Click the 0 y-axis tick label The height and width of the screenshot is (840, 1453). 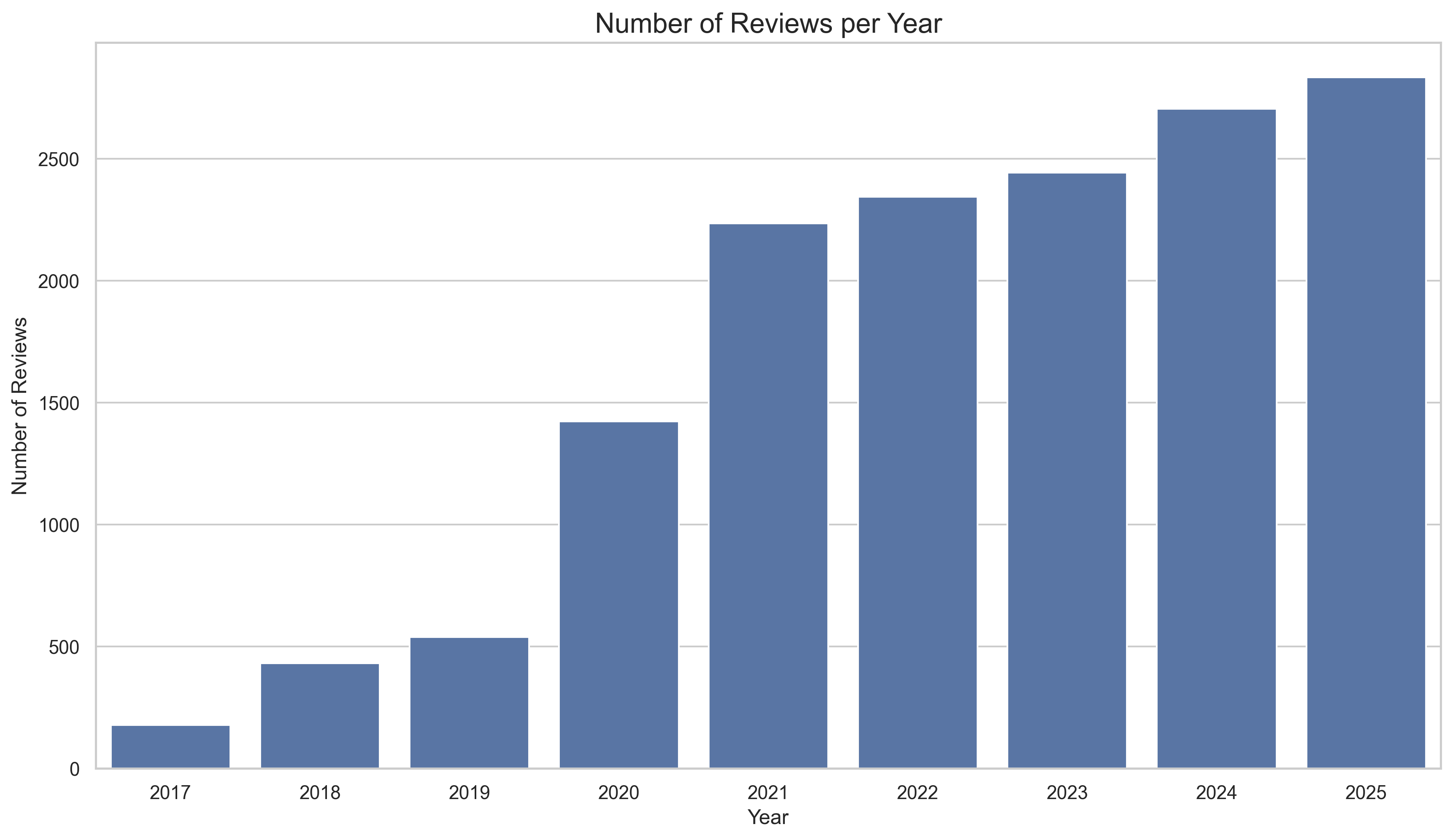(74, 770)
